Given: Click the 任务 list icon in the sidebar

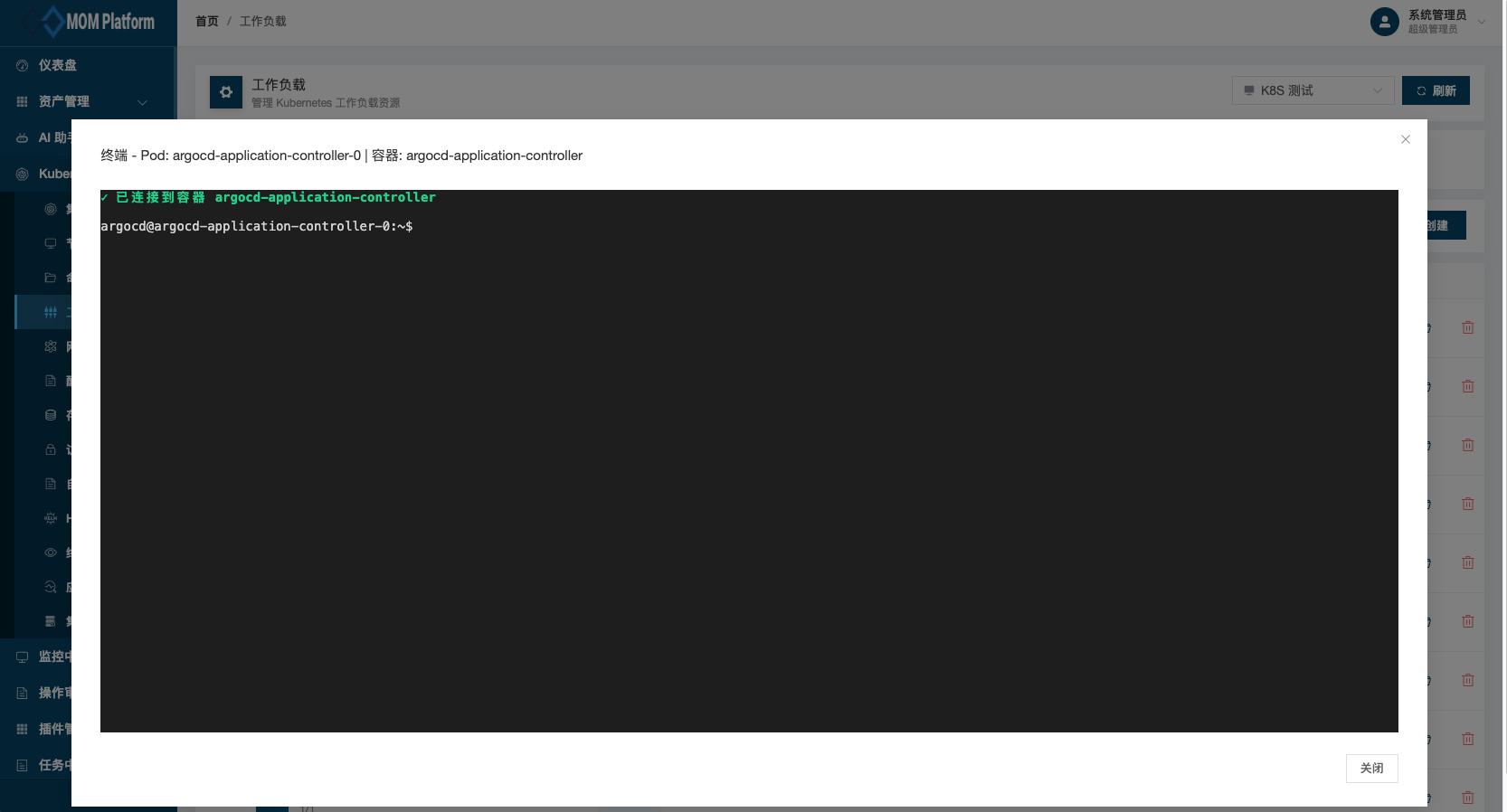Looking at the screenshot, I should click(23, 765).
